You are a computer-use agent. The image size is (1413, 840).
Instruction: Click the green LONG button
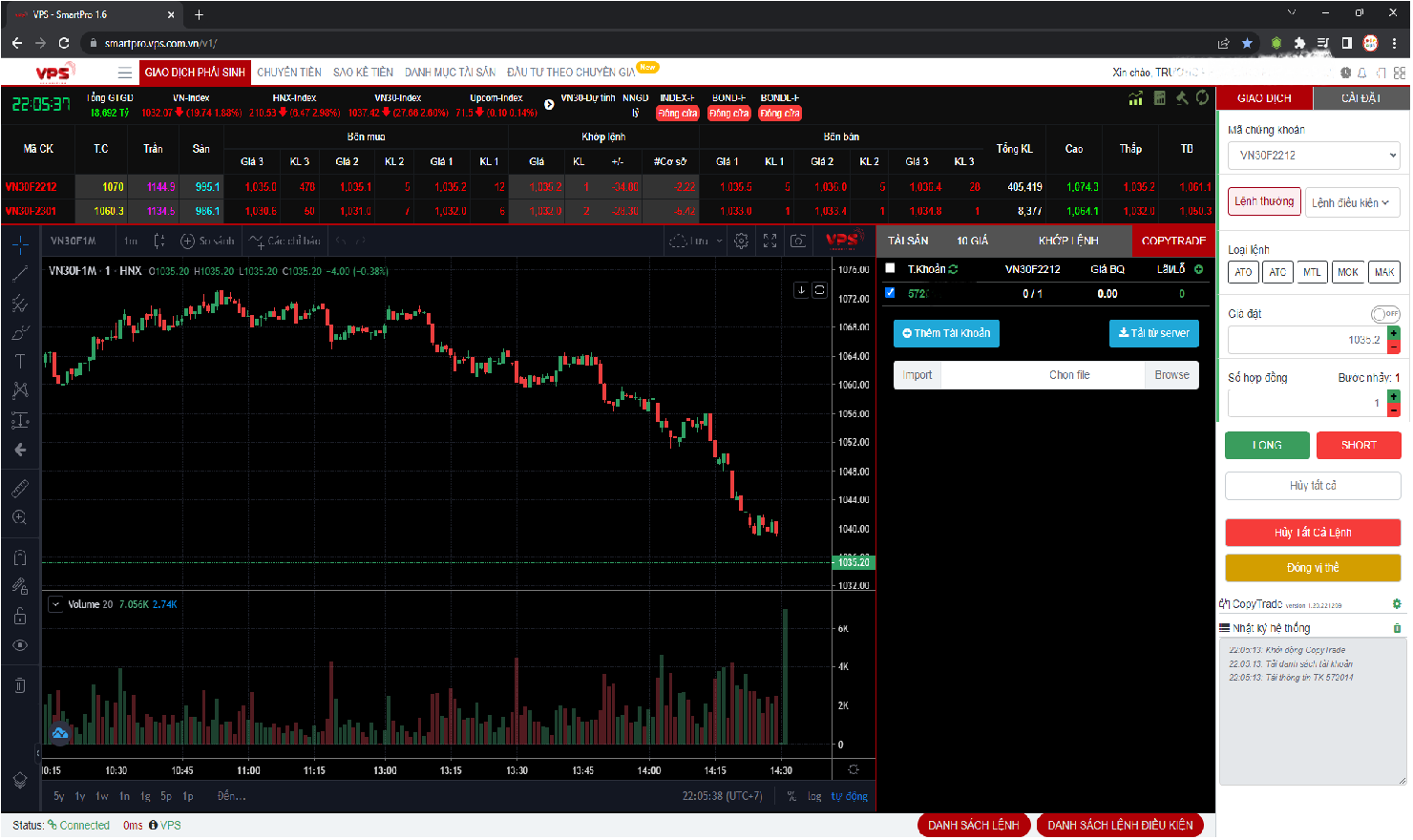(x=1267, y=446)
